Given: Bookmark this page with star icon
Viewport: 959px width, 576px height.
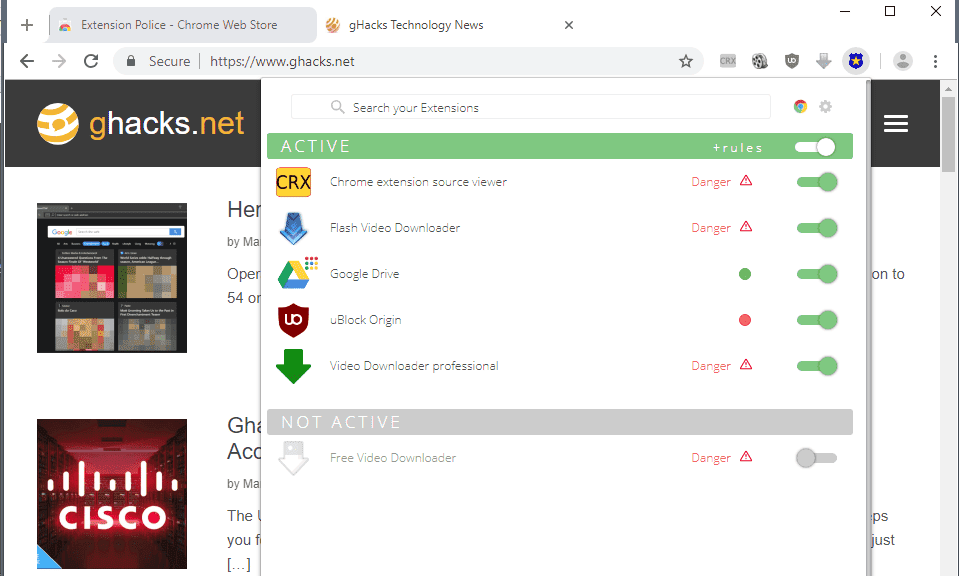Looking at the screenshot, I should tap(686, 61).
